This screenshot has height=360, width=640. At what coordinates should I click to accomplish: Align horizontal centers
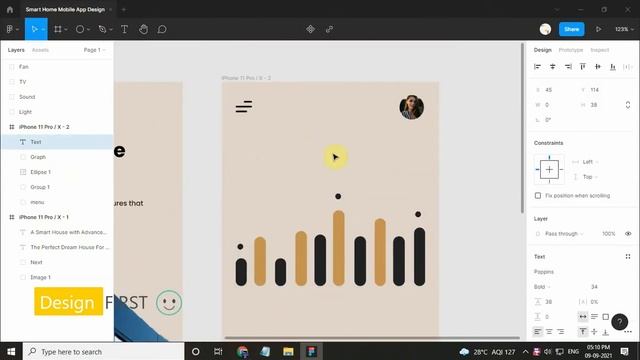553,67
